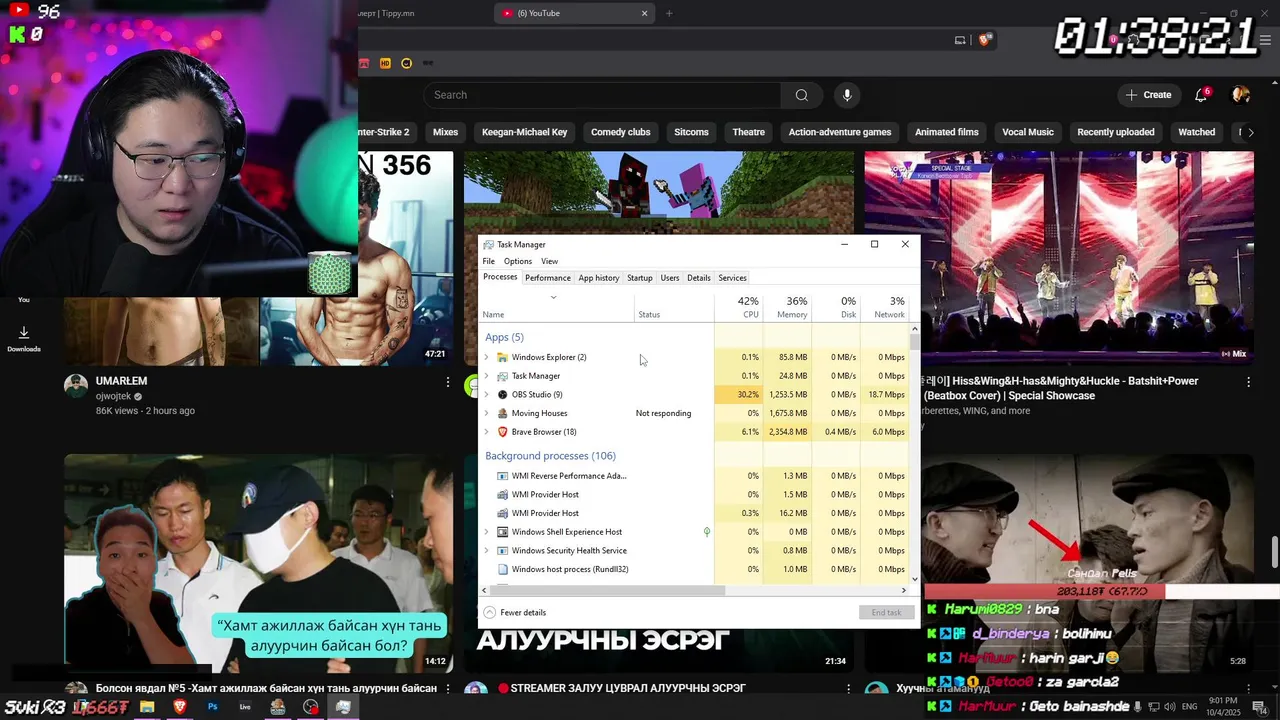
Task: Sort processes by the Network column
Action: [884, 307]
